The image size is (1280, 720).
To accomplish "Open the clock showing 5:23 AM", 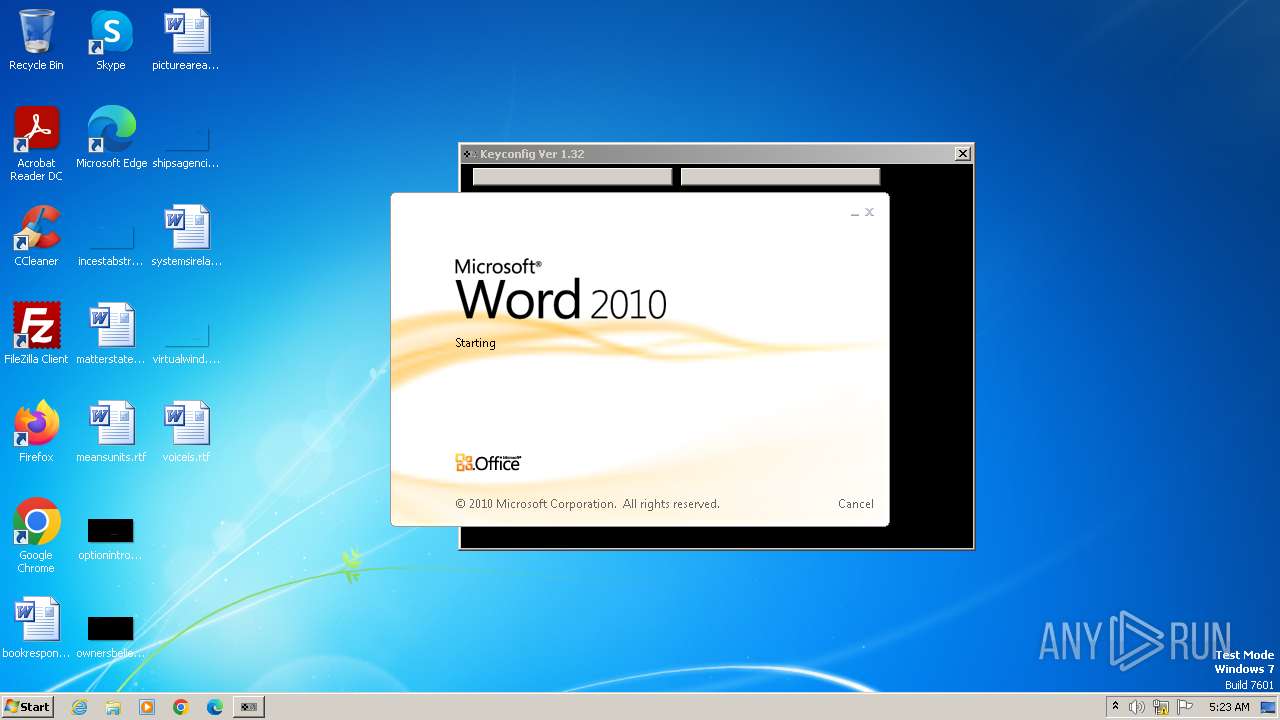I will [x=1229, y=707].
